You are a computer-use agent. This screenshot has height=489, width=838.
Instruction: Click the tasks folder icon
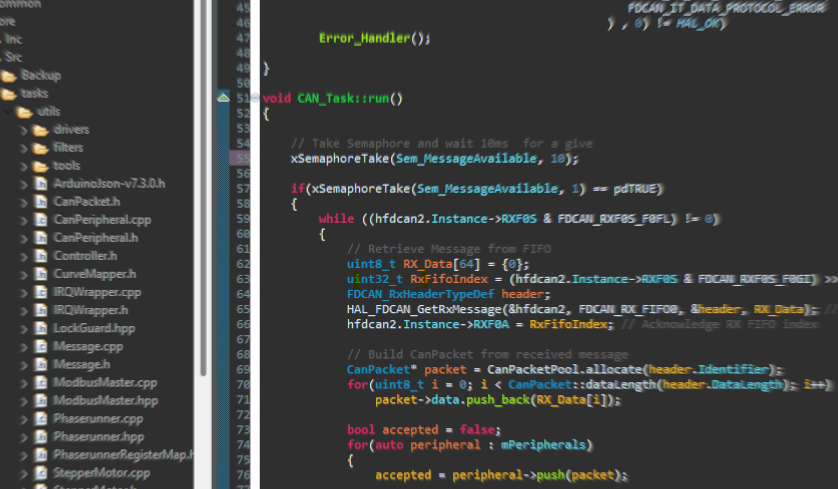coord(10,94)
